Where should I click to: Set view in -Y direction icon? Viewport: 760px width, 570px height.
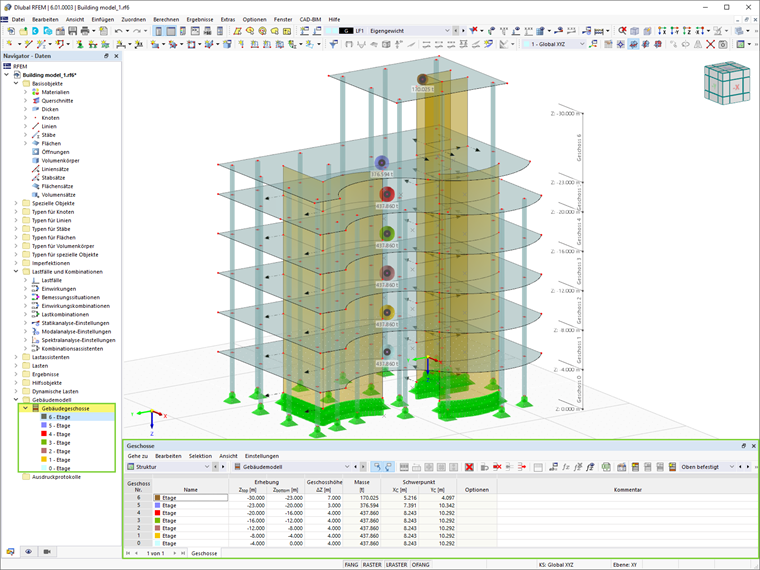pos(674,31)
